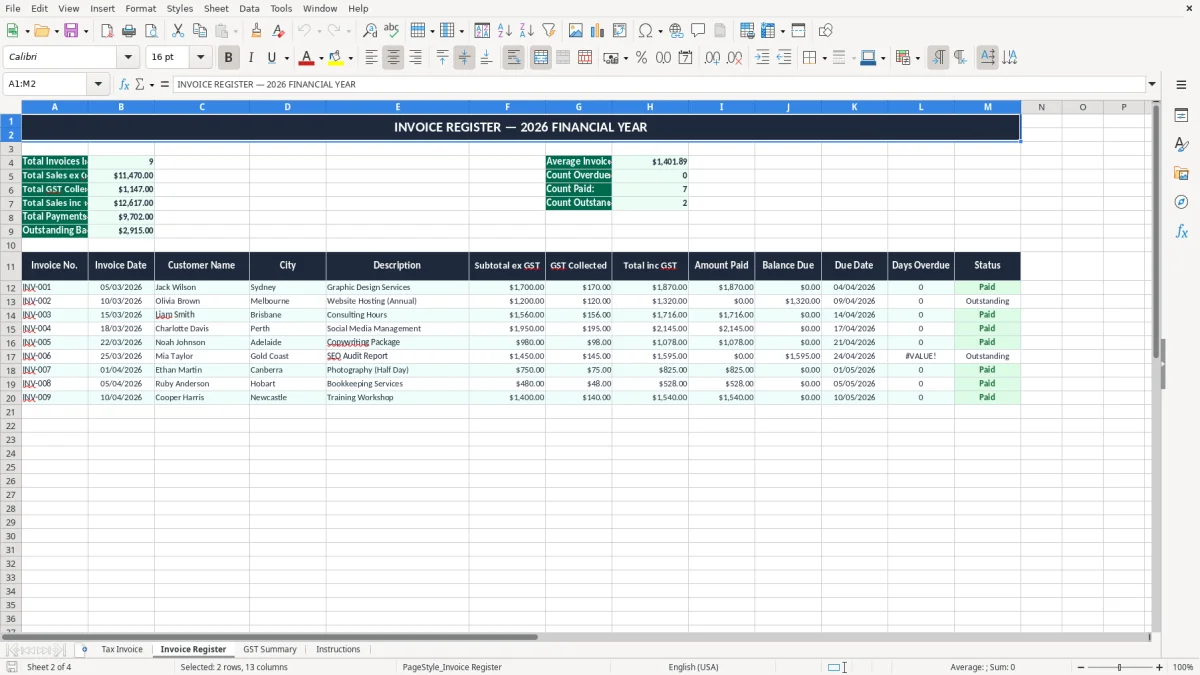The width and height of the screenshot is (1200, 675).
Task: Switch to the Tax Invoice tab
Action: tap(122, 649)
